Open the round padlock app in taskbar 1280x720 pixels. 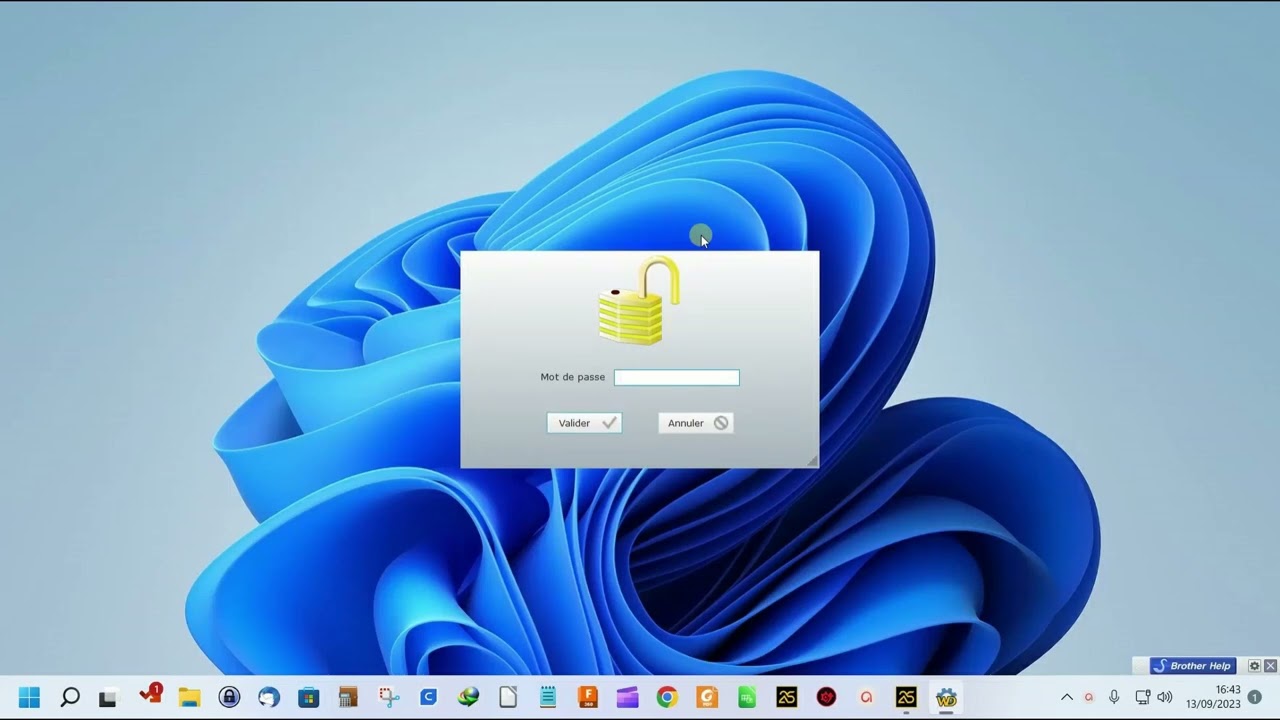tap(229, 697)
